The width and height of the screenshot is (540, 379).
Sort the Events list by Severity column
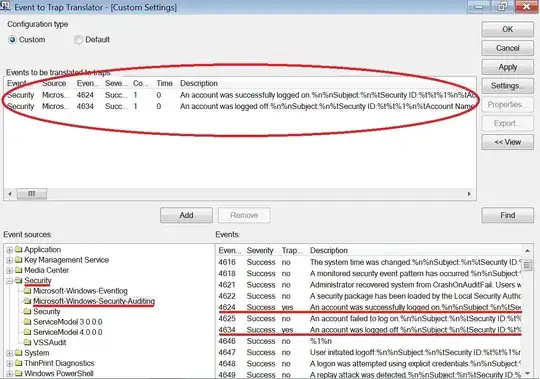click(x=260, y=251)
